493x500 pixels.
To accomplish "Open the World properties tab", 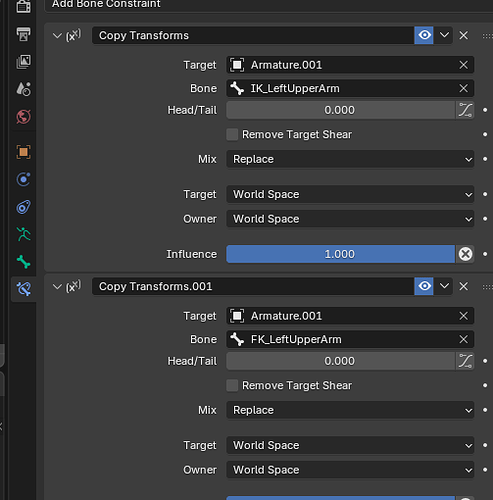I will pyautogui.click(x=23, y=117).
